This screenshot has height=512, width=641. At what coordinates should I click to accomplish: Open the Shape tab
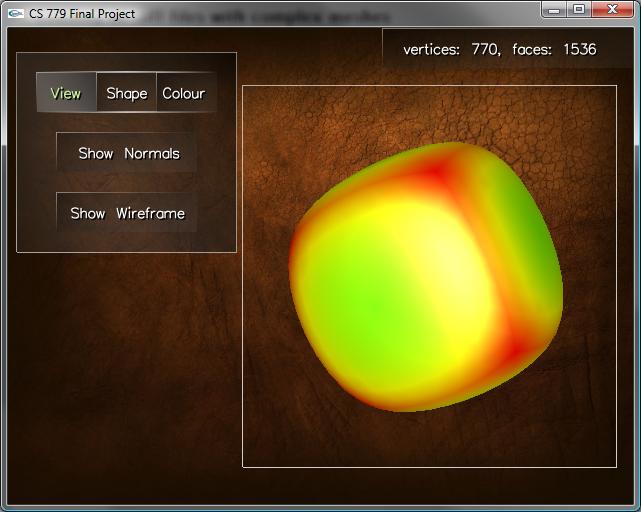126,93
